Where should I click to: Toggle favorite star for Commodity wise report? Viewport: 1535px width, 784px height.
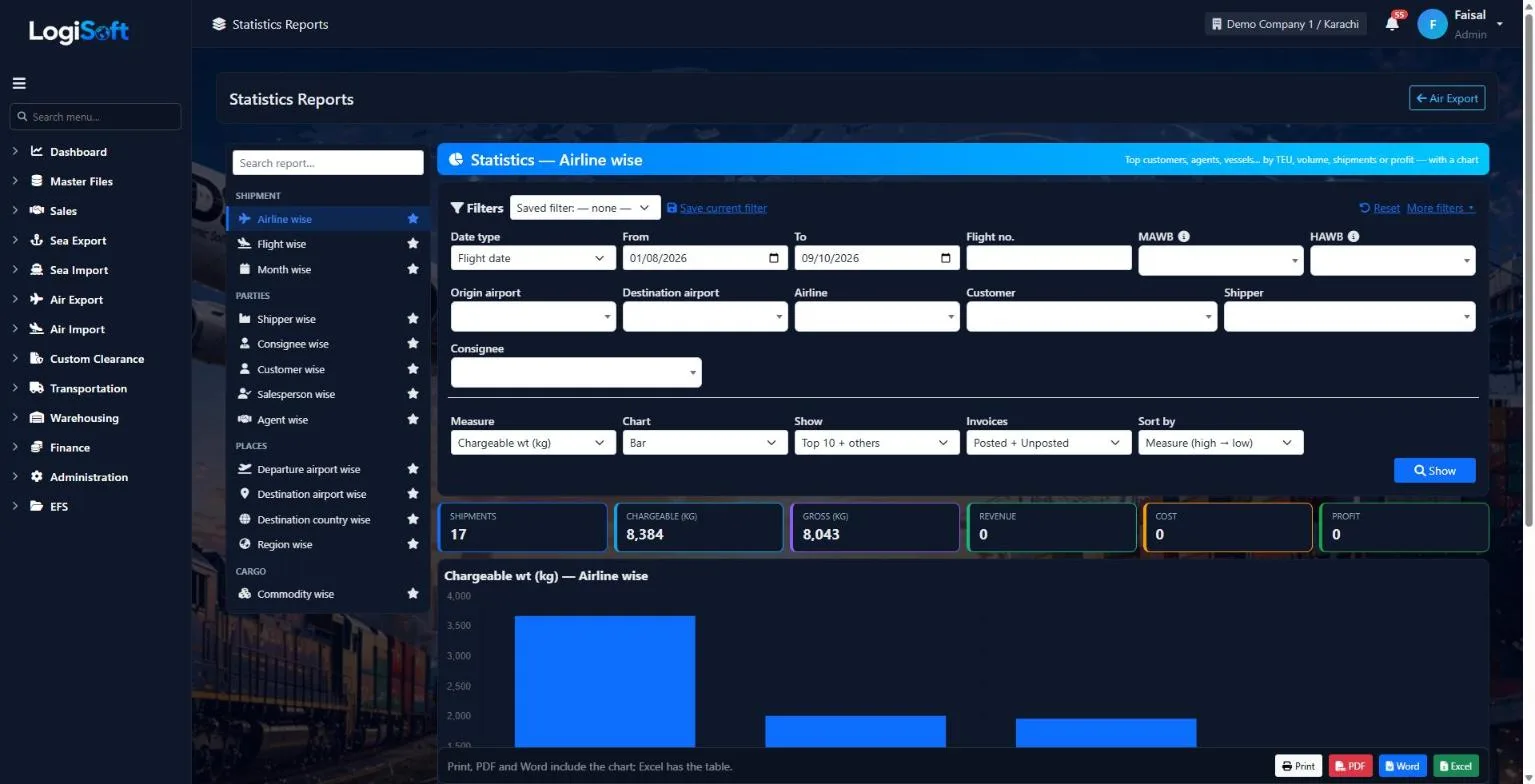click(x=413, y=594)
